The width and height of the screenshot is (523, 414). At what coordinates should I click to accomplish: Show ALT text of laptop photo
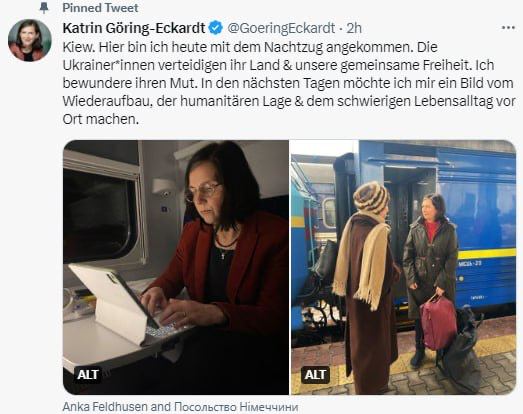coord(88,374)
